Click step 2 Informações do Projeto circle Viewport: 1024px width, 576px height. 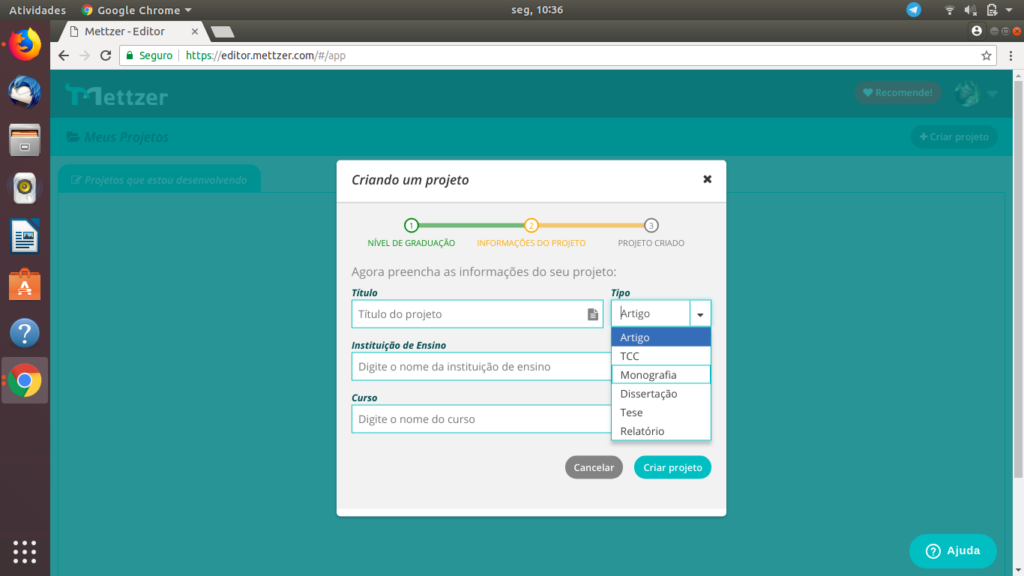[x=531, y=225]
